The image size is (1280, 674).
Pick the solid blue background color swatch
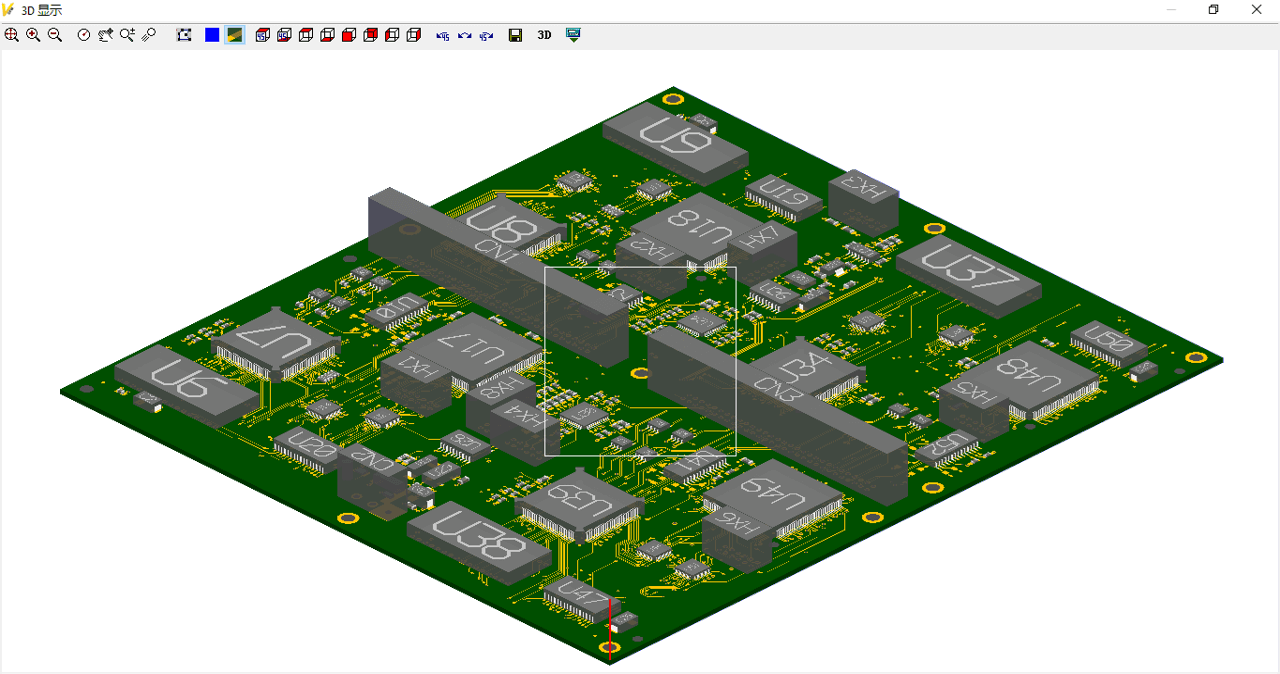pyautogui.click(x=212, y=35)
